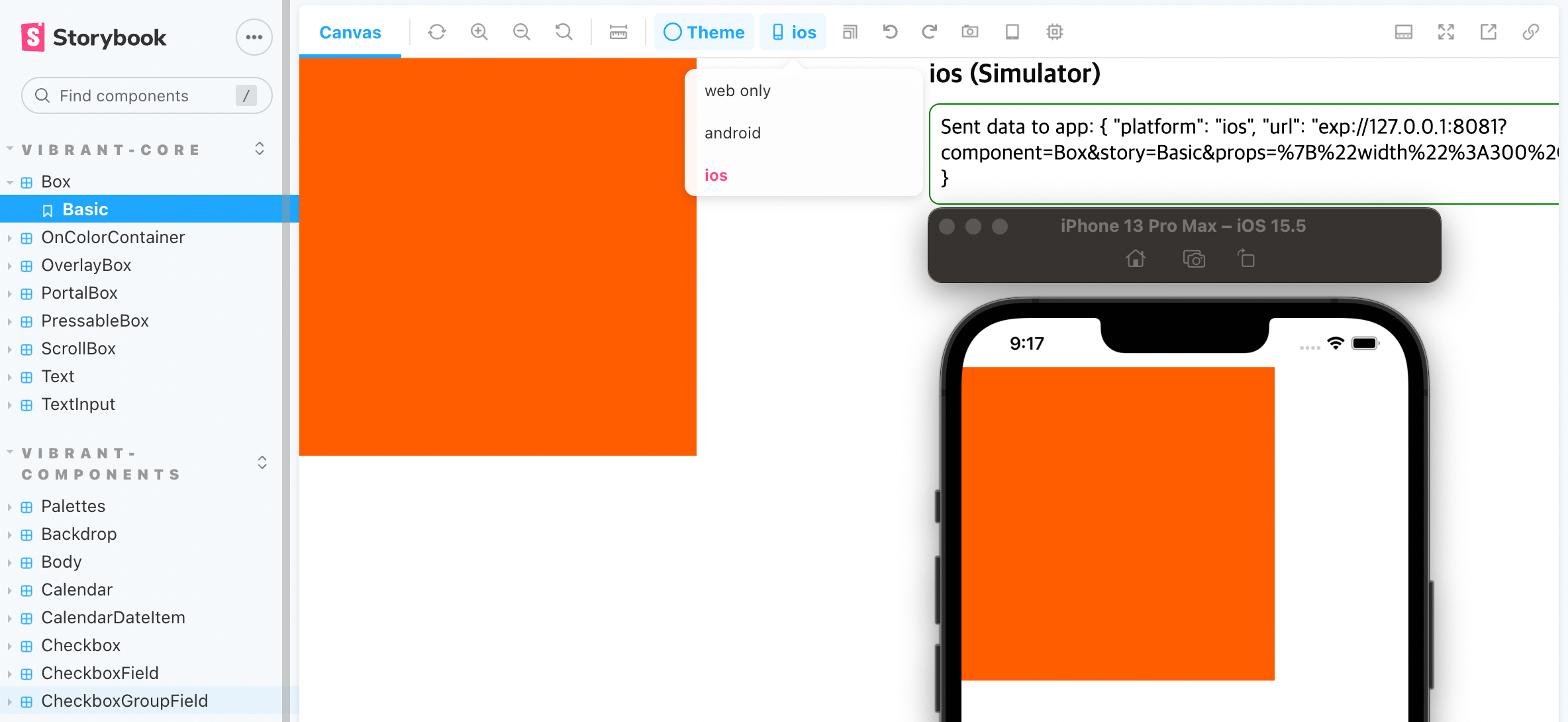Open the Checkbox component in sidebar
The width and height of the screenshot is (1568, 722).
(81, 645)
